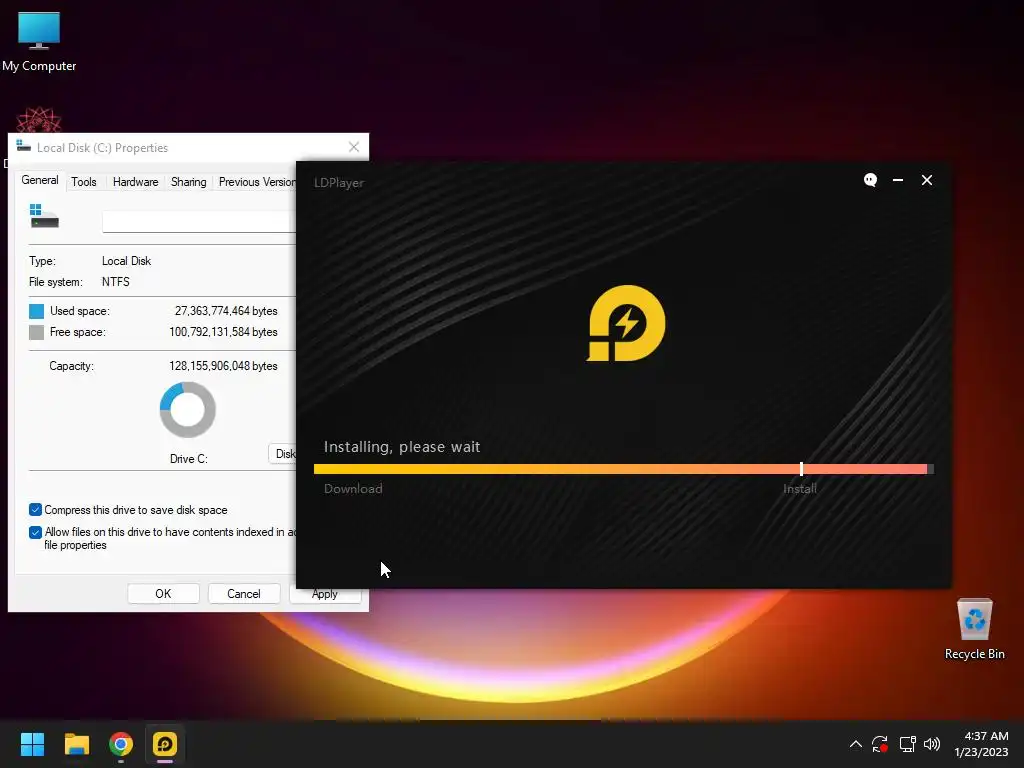Viewport: 1024px width, 768px height.
Task: Open the Windows Start menu
Action: coord(32,744)
